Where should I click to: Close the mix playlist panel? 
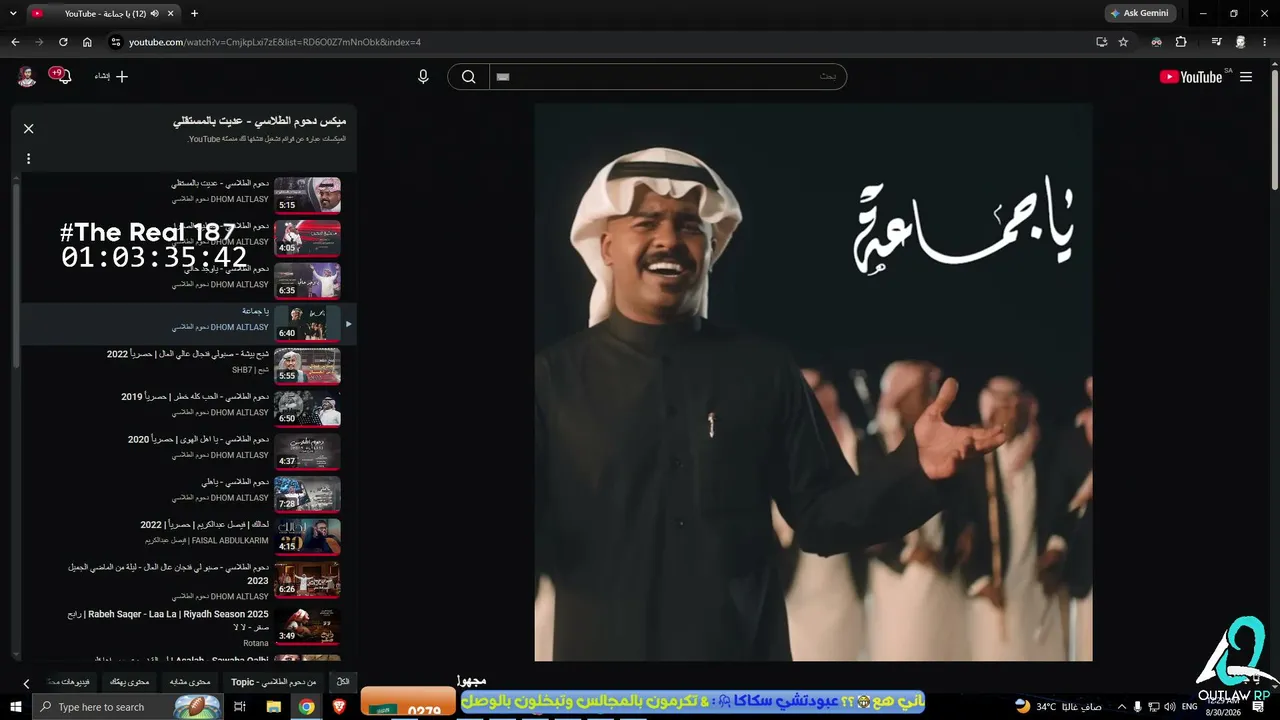click(29, 129)
